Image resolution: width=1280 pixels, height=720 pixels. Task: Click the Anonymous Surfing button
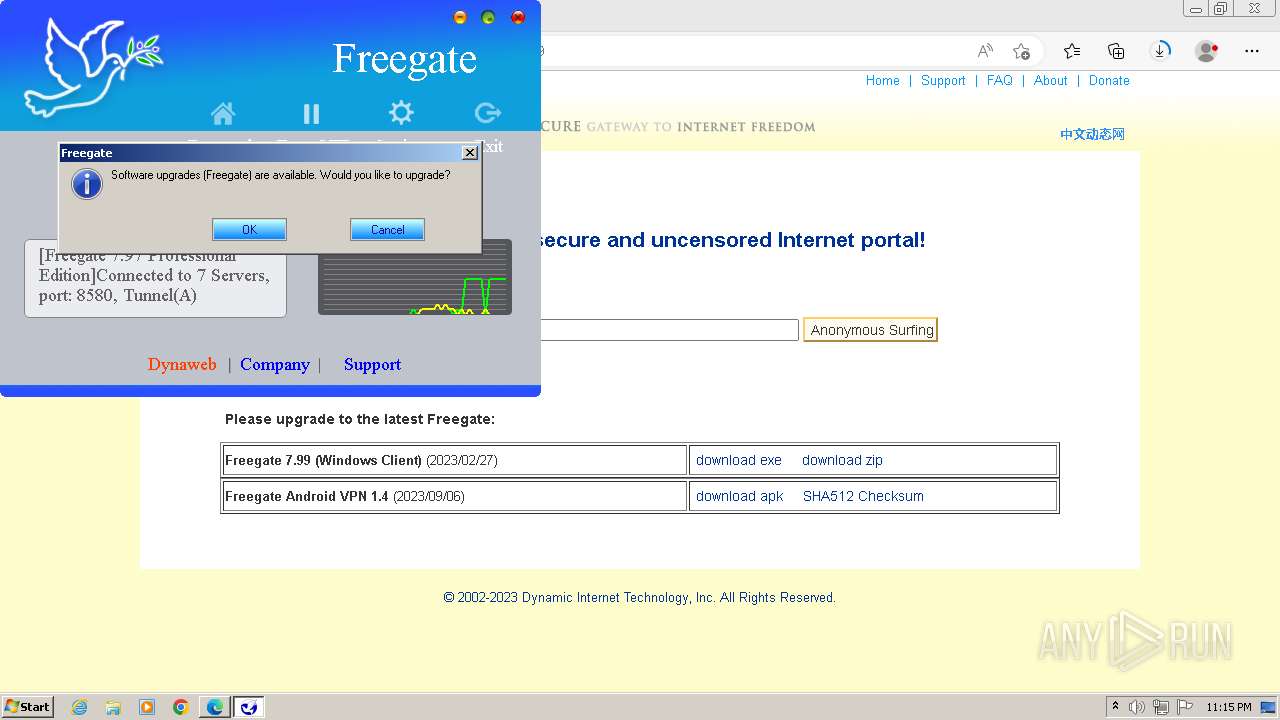pyautogui.click(x=871, y=330)
